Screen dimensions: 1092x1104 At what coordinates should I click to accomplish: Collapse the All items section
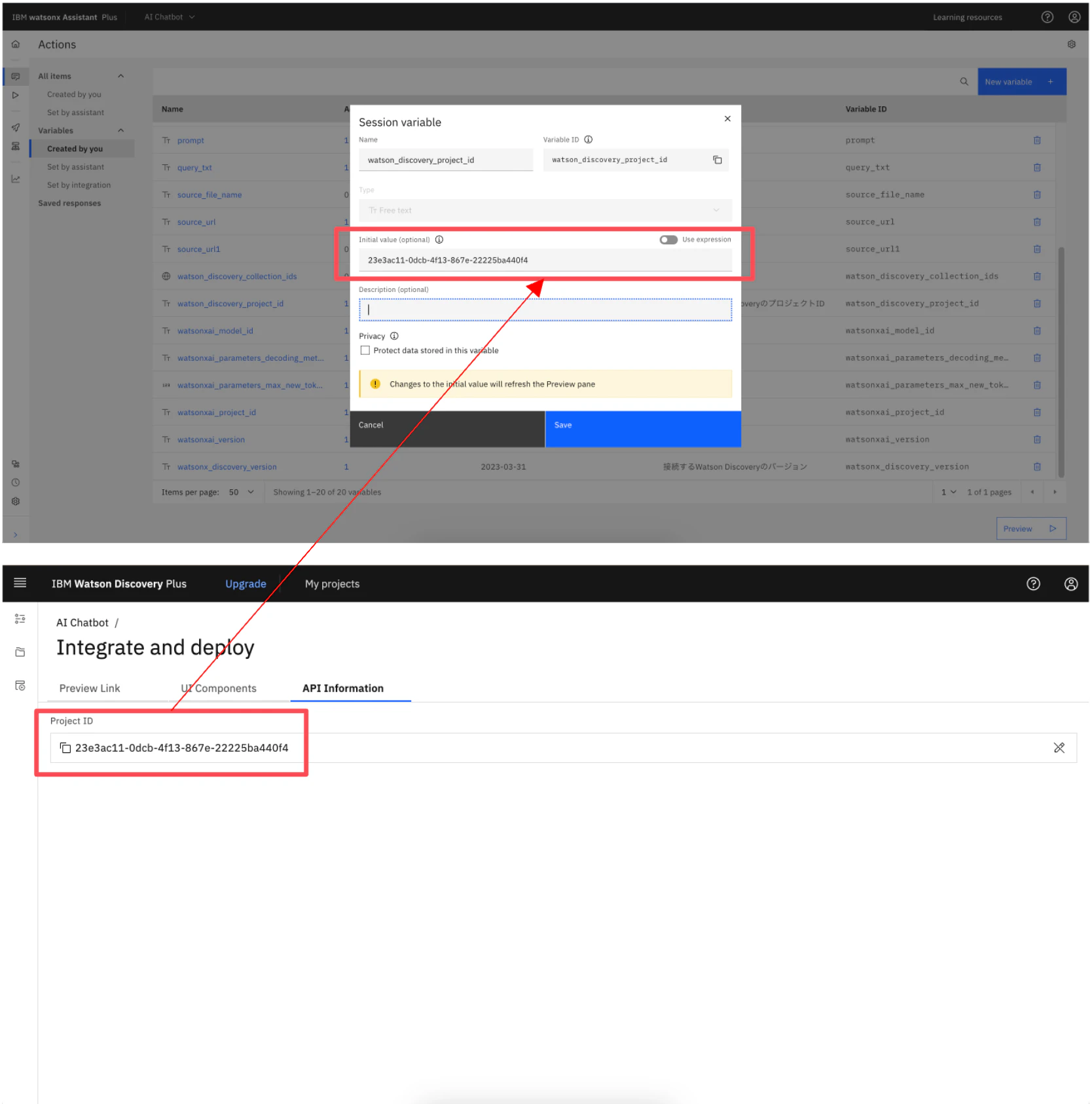[x=120, y=76]
